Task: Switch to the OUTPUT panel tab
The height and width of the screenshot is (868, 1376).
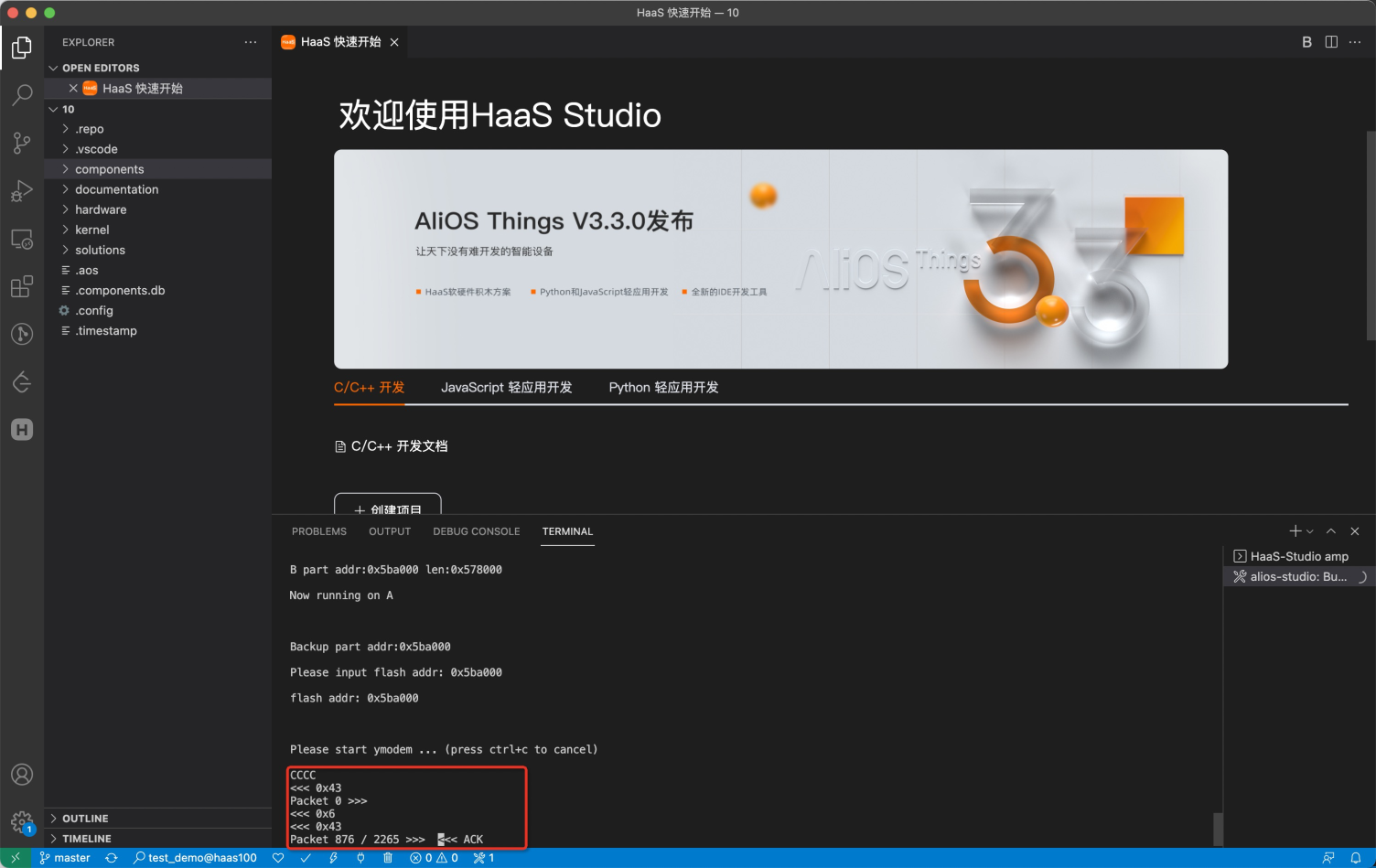Action: pos(390,531)
